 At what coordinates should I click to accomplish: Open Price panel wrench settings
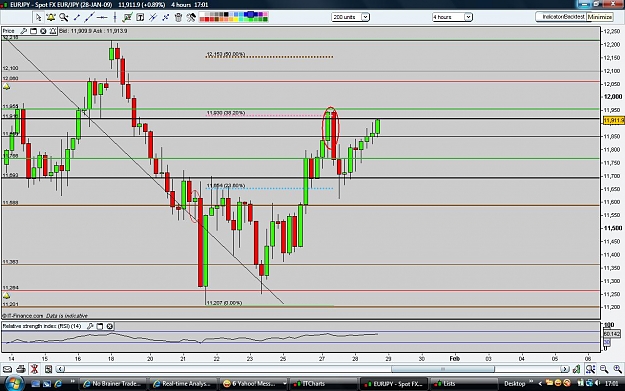[24, 31]
